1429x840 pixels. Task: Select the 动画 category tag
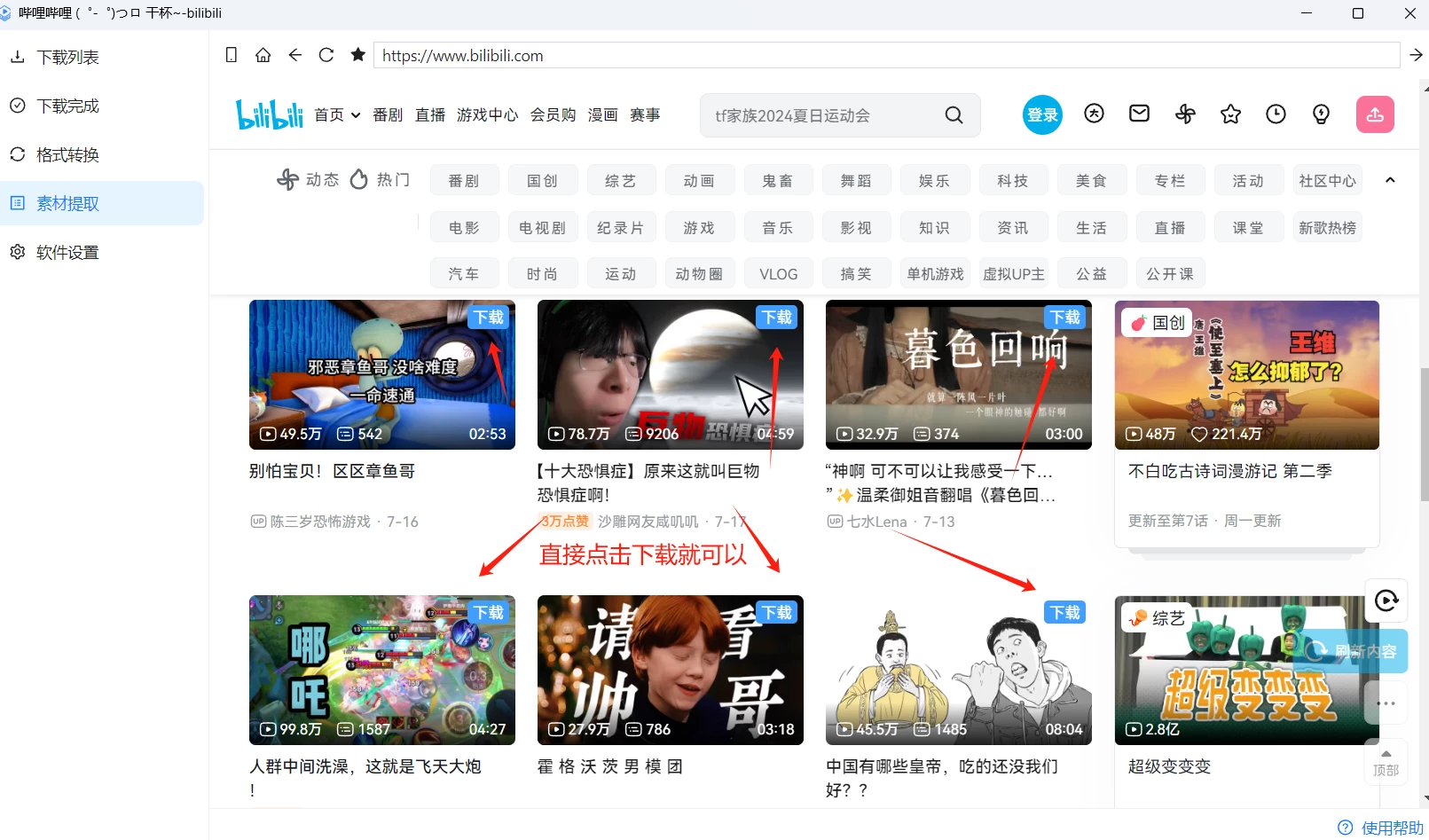[x=699, y=180]
